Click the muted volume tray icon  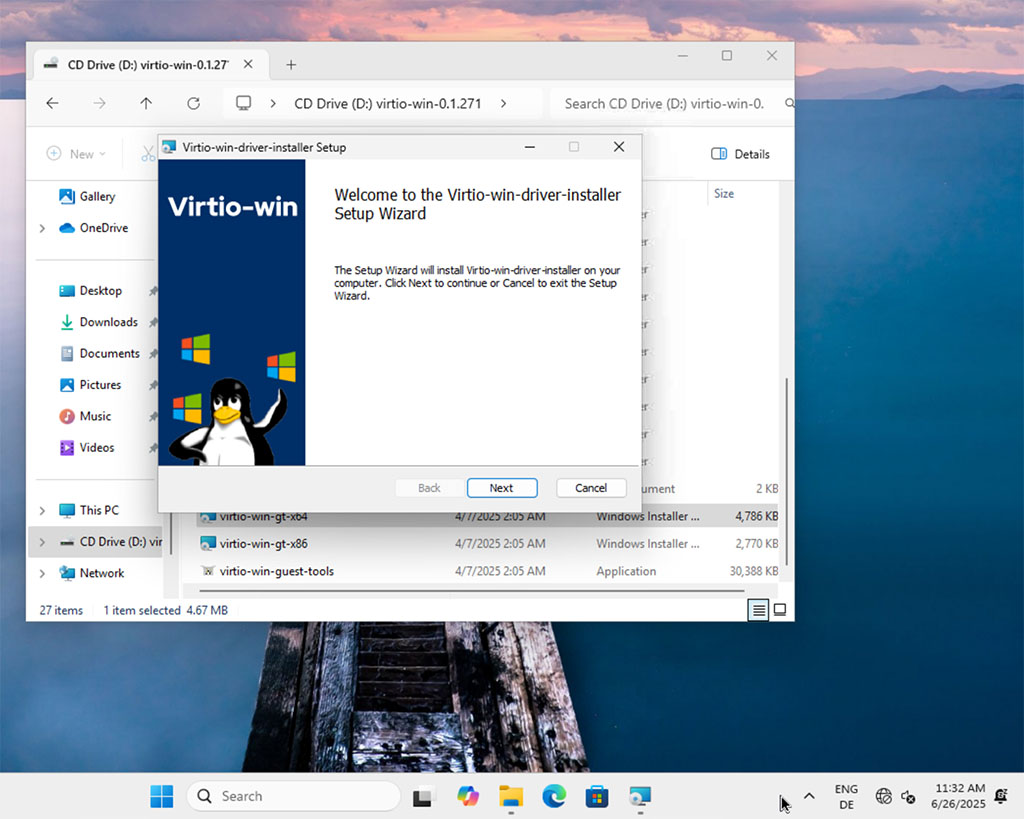coord(908,797)
